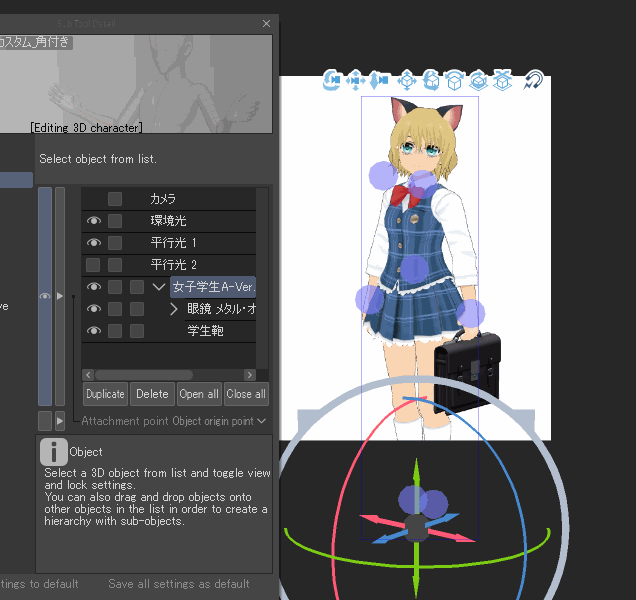This screenshot has height=600, width=636.
Task: Expand the 眼鏡 メタル tree node
Action: (174, 309)
